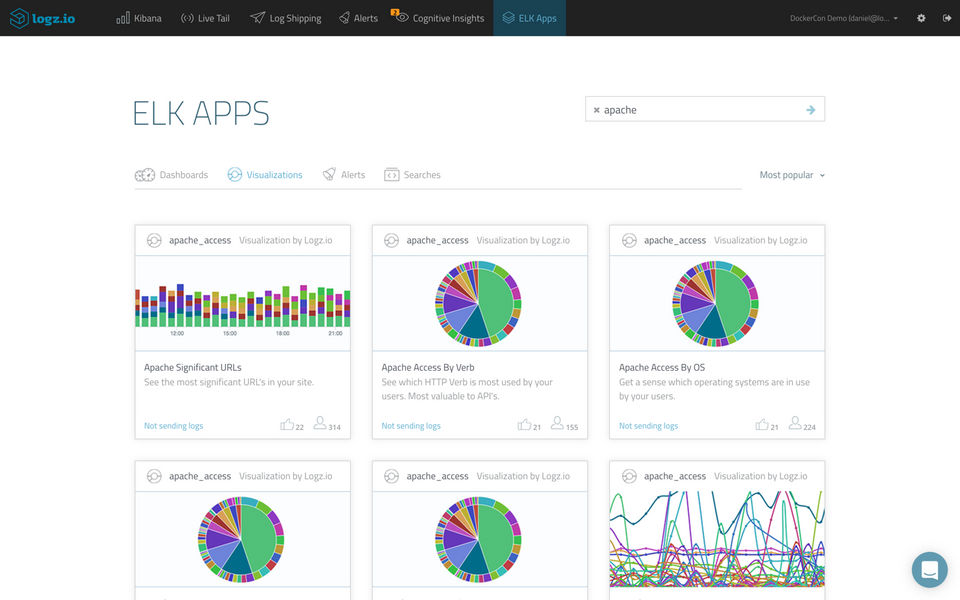Open the Apache Significant URLs bar chart thumbnail
960x600 pixels.
[242, 303]
